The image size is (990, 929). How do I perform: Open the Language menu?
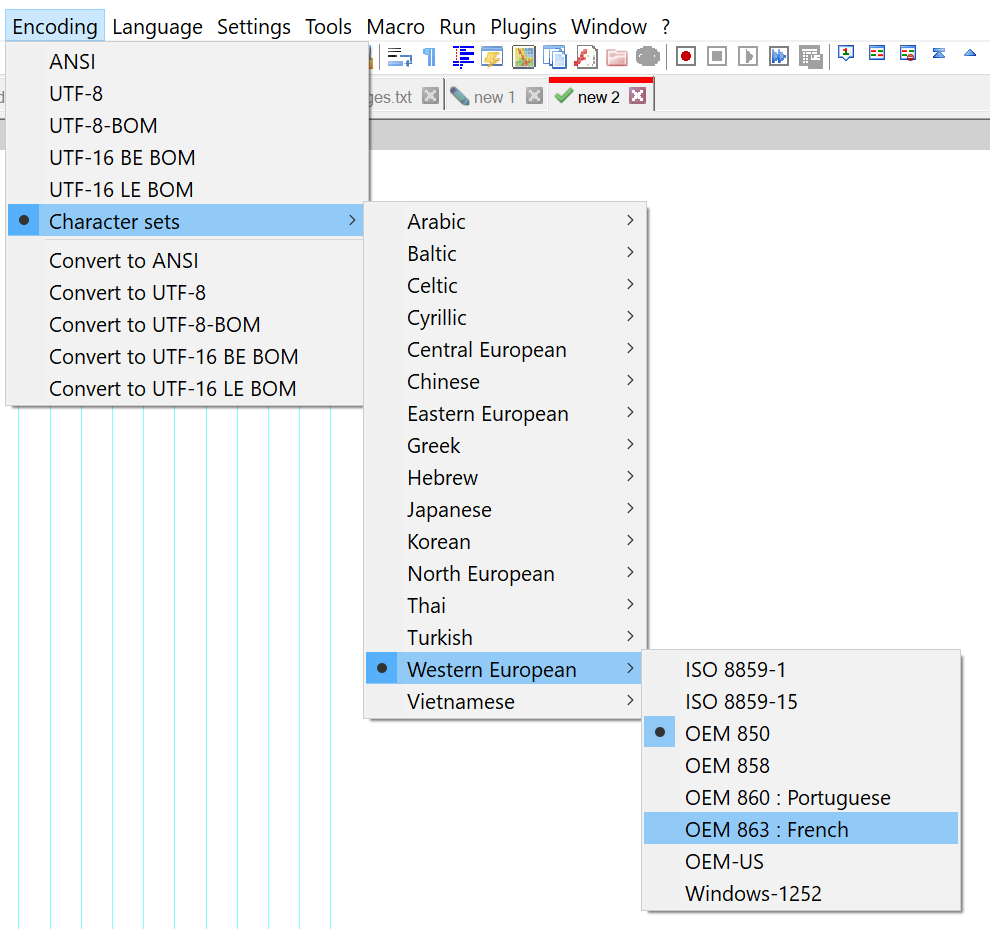pyautogui.click(x=157, y=27)
